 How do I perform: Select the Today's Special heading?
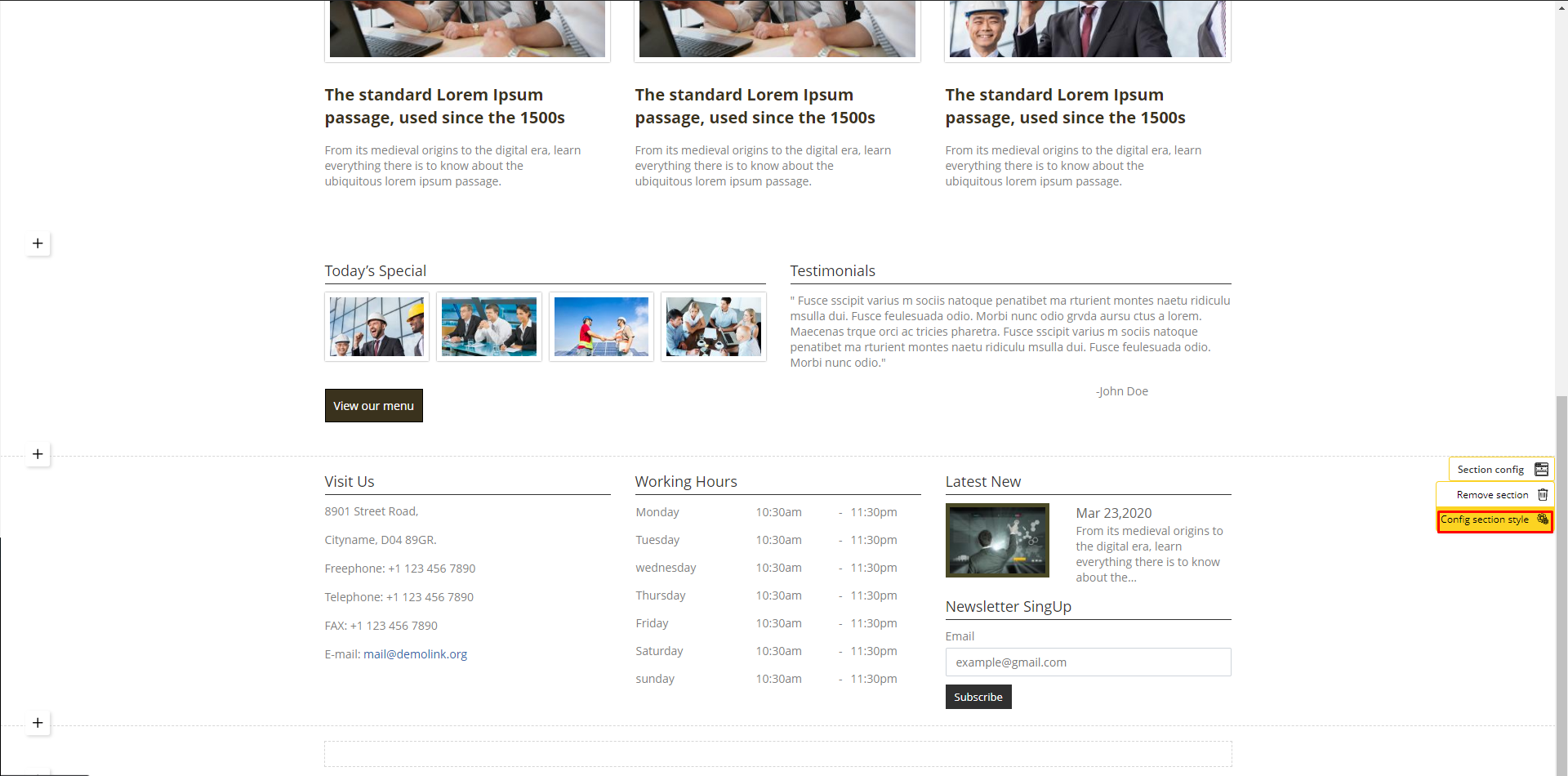(375, 271)
